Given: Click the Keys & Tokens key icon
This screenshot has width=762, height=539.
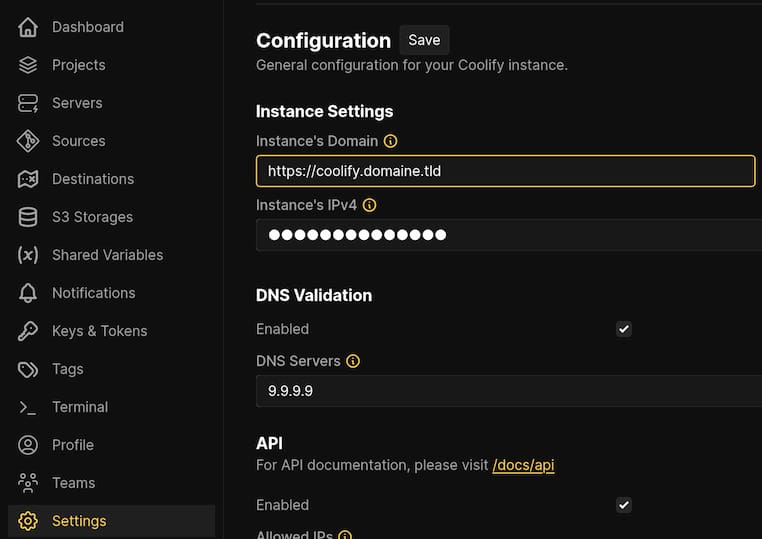Looking at the screenshot, I should pyautogui.click(x=28, y=331).
